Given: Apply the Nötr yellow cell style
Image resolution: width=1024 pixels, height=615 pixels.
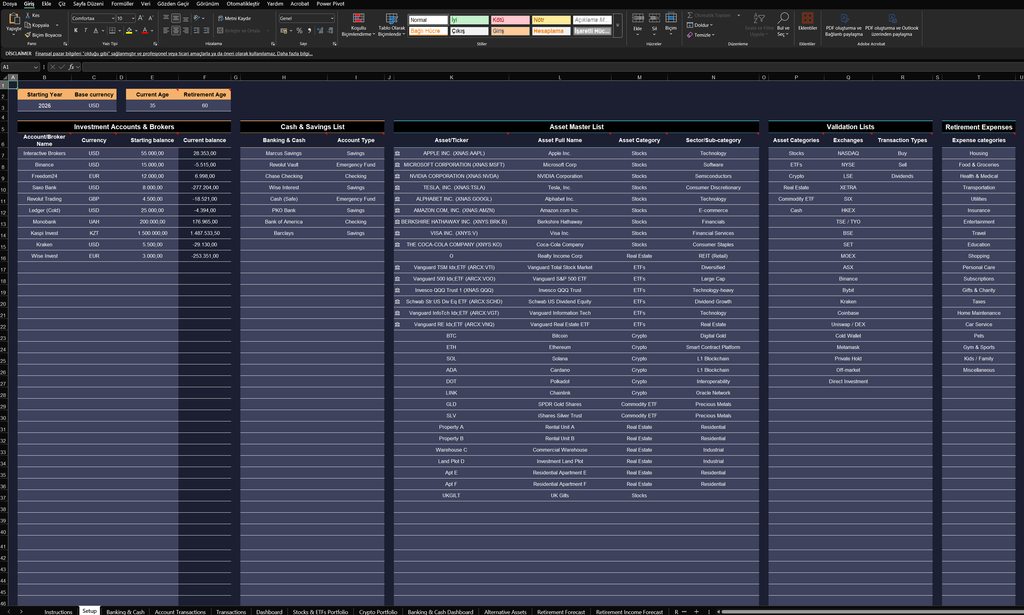Looking at the screenshot, I should coord(551,20).
